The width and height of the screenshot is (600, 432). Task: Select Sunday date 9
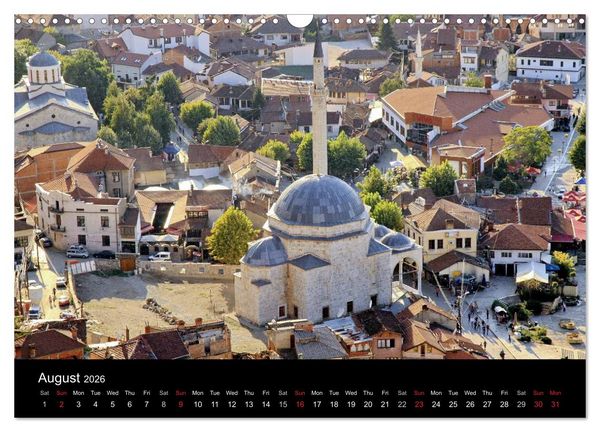(181, 404)
